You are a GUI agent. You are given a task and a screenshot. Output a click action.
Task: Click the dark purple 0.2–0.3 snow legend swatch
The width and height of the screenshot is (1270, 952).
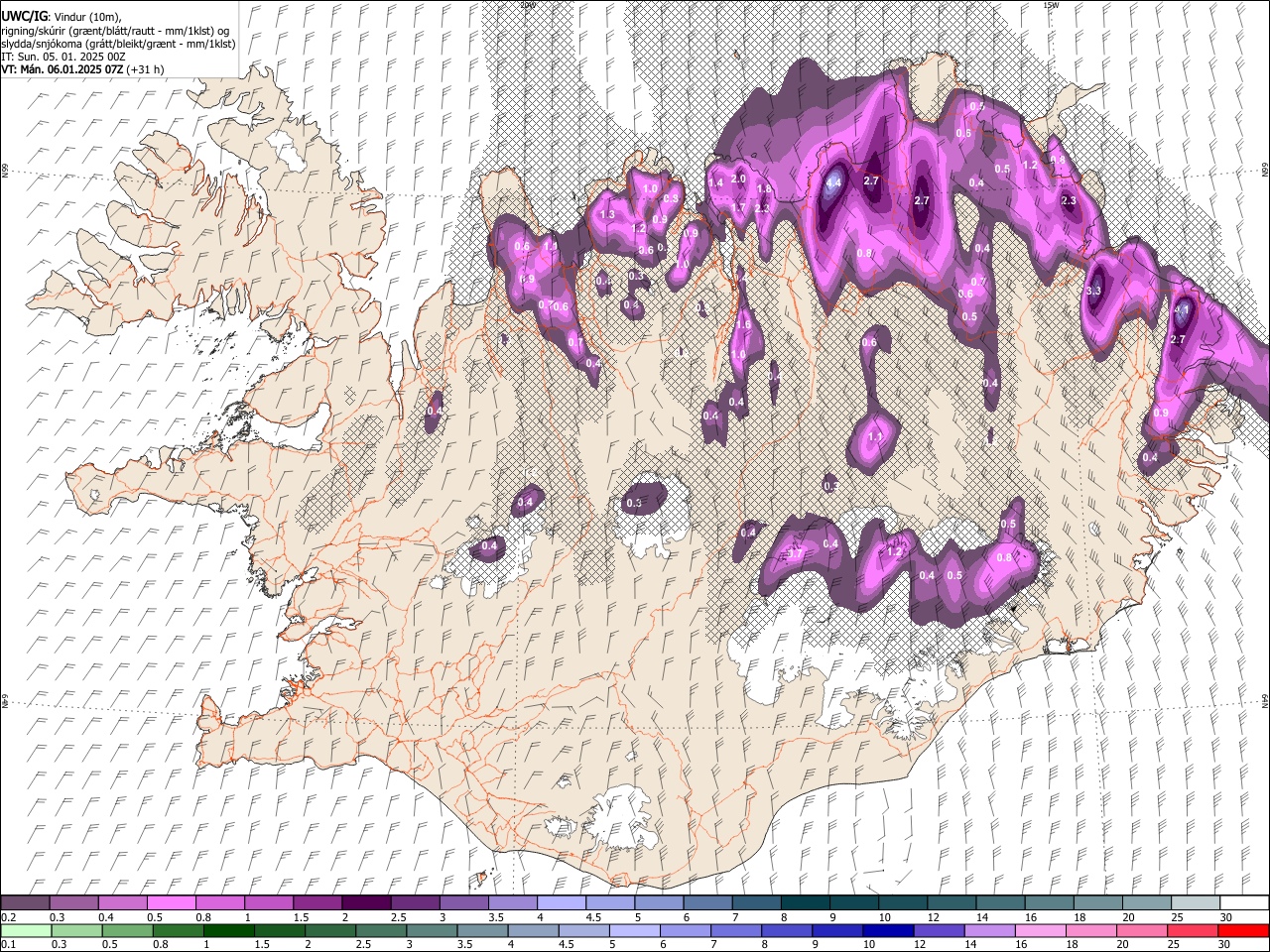point(25,903)
